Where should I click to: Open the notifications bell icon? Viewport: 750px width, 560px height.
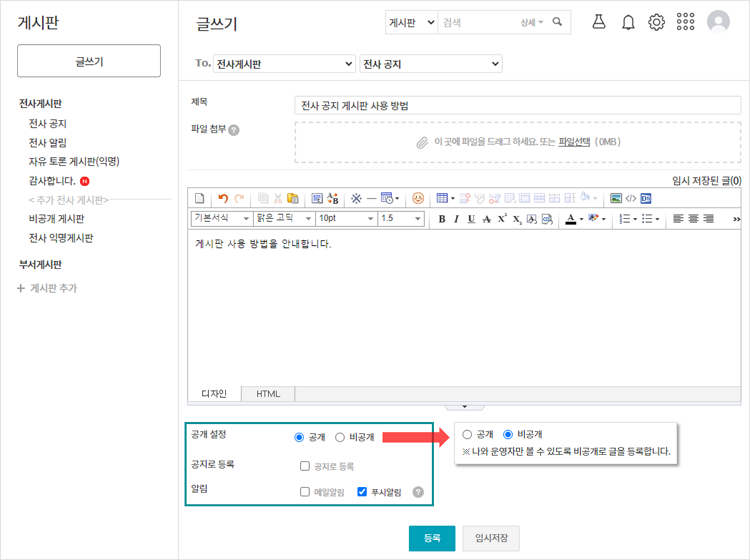click(x=628, y=22)
